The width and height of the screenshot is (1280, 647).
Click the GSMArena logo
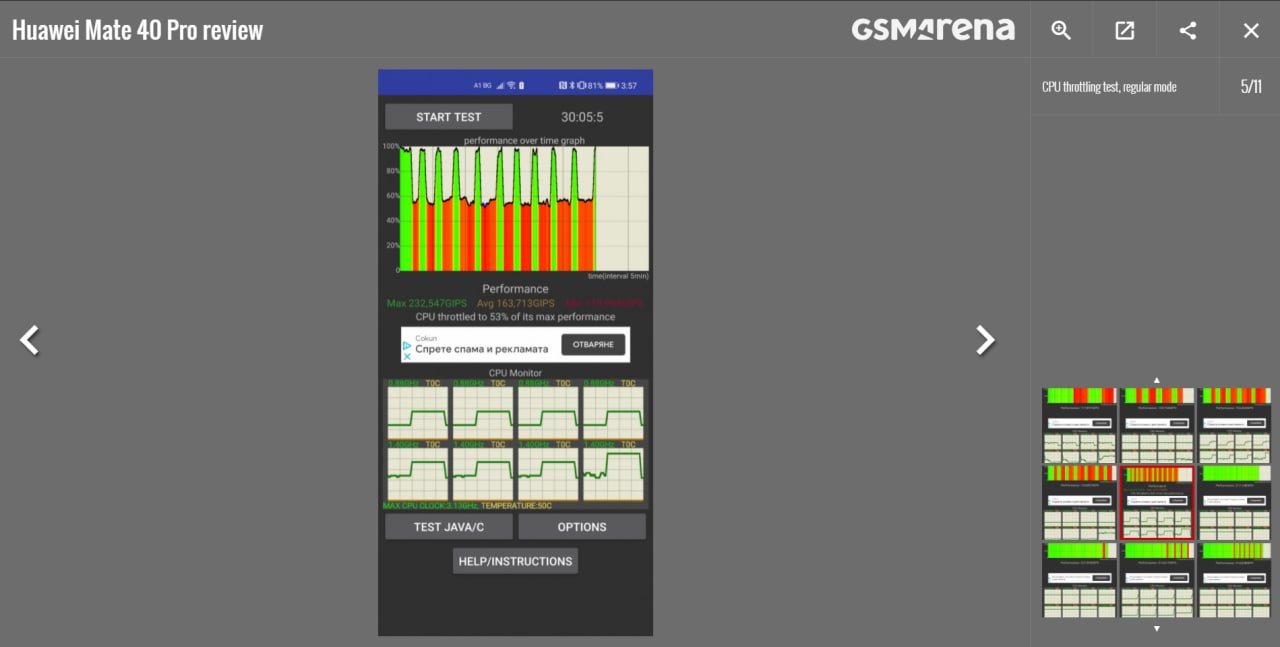click(x=933, y=29)
